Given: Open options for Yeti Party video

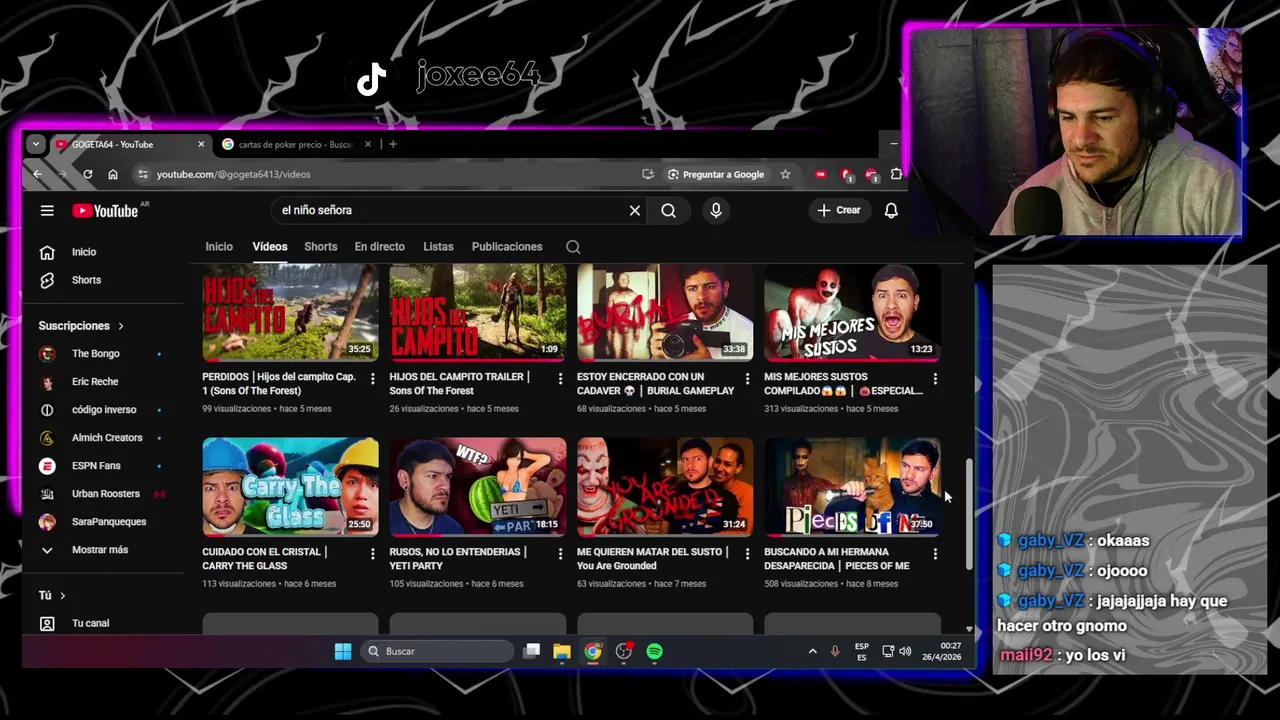Looking at the screenshot, I should 560,554.
